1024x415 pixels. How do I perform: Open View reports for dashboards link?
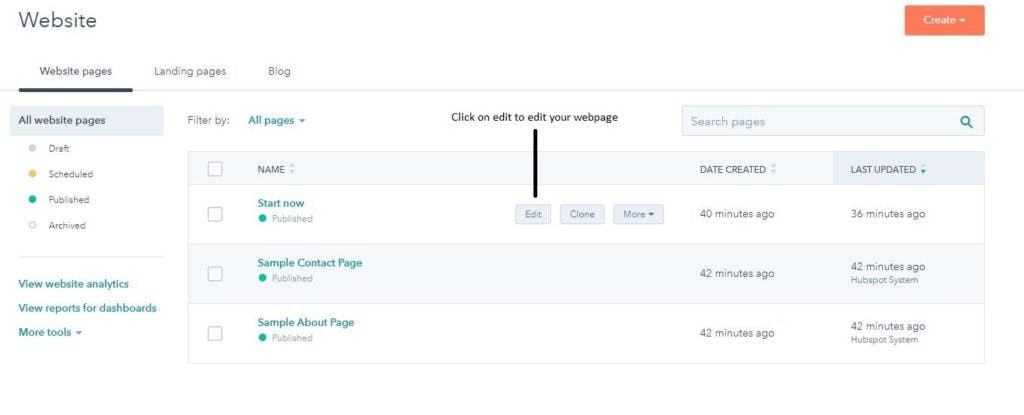click(88, 308)
